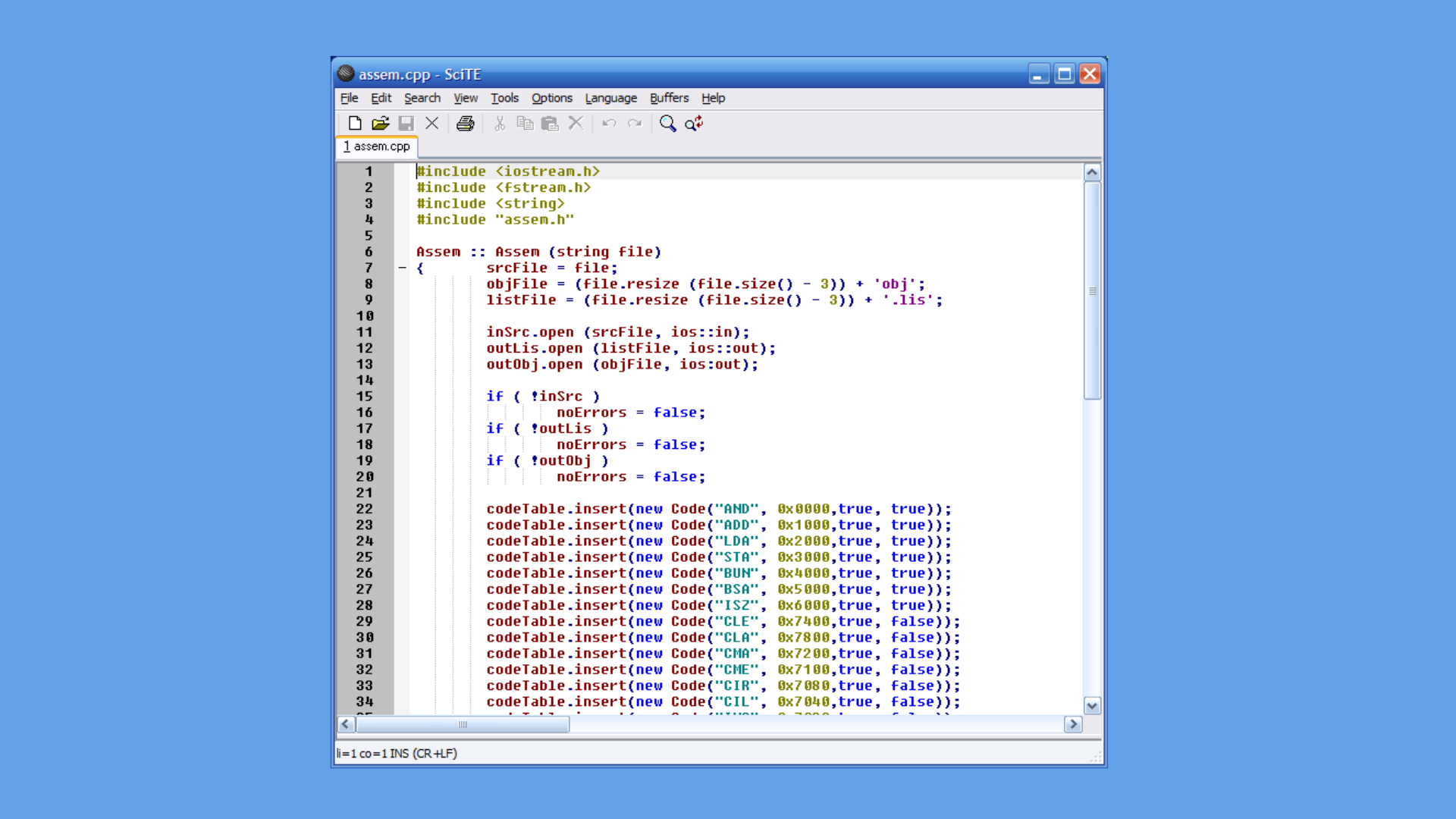
Task: Collapse the fold marker at line 7
Action: [x=402, y=268]
